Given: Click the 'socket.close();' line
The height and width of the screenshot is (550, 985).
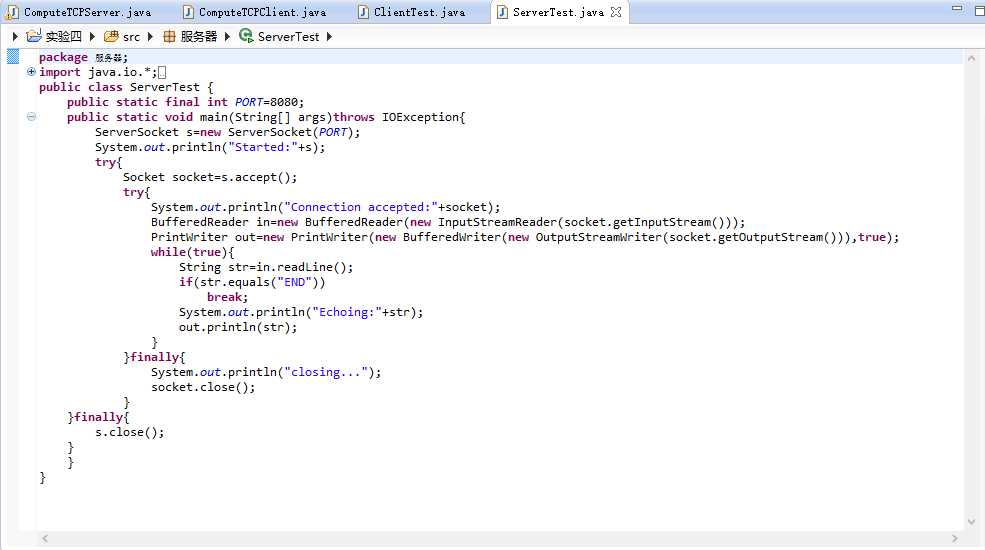Looking at the screenshot, I should (x=203, y=388).
